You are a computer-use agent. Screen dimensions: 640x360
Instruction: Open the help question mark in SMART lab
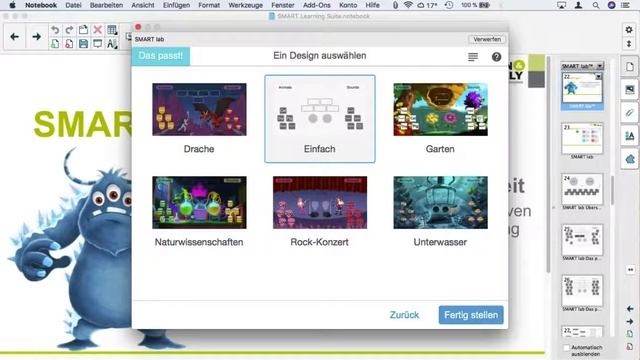tap(496, 57)
